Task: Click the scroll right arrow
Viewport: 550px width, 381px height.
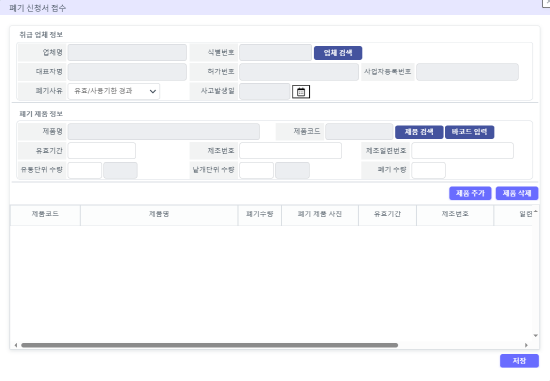Action: (x=526, y=345)
